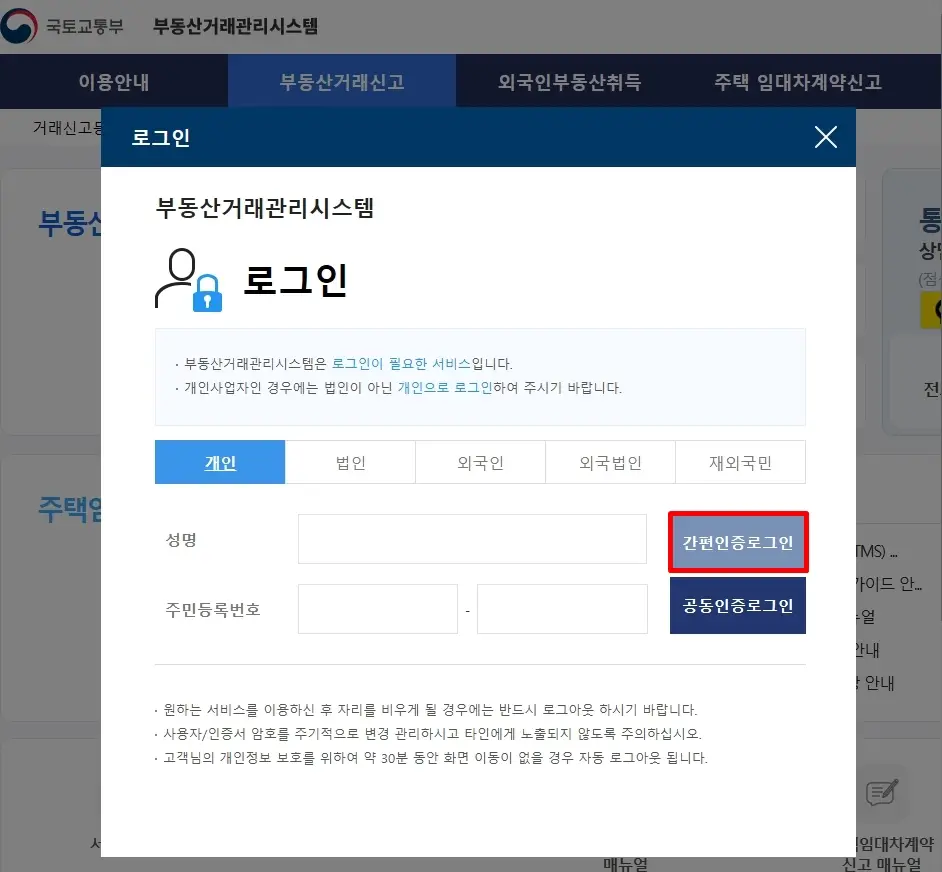Image resolution: width=942 pixels, height=872 pixels.
Task: Select the 법인 login type tab
Action: pyautogui.click(x=349, y=462)
